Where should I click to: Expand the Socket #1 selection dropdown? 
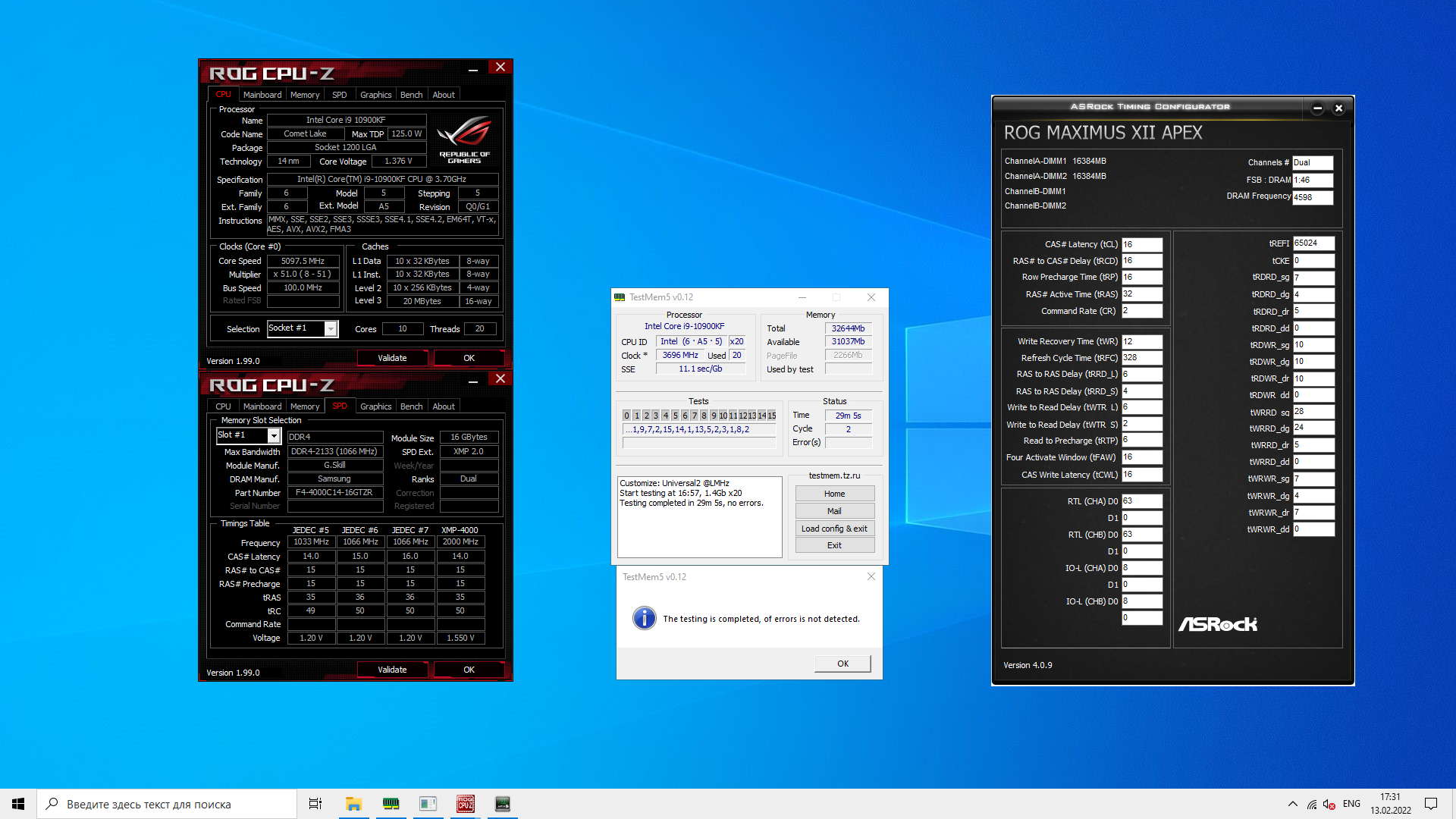click(331, 328)
